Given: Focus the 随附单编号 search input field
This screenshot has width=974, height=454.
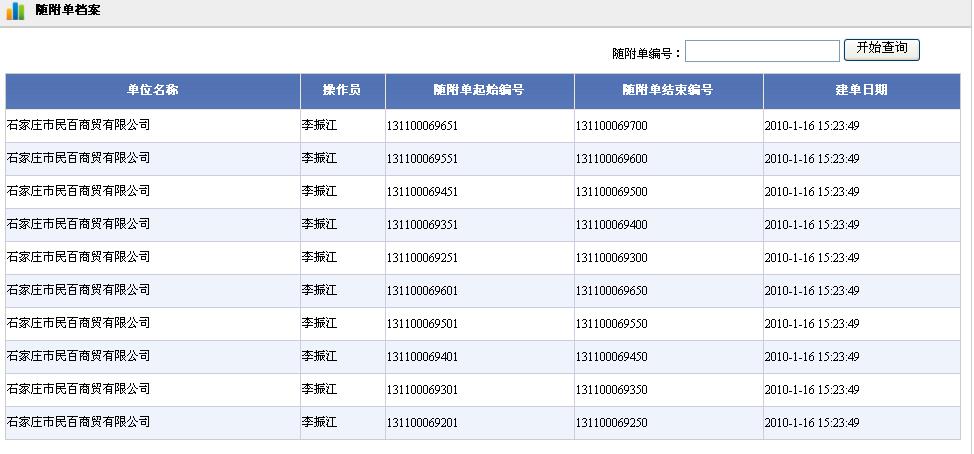Looking at the screenshot, I should 761,51.
